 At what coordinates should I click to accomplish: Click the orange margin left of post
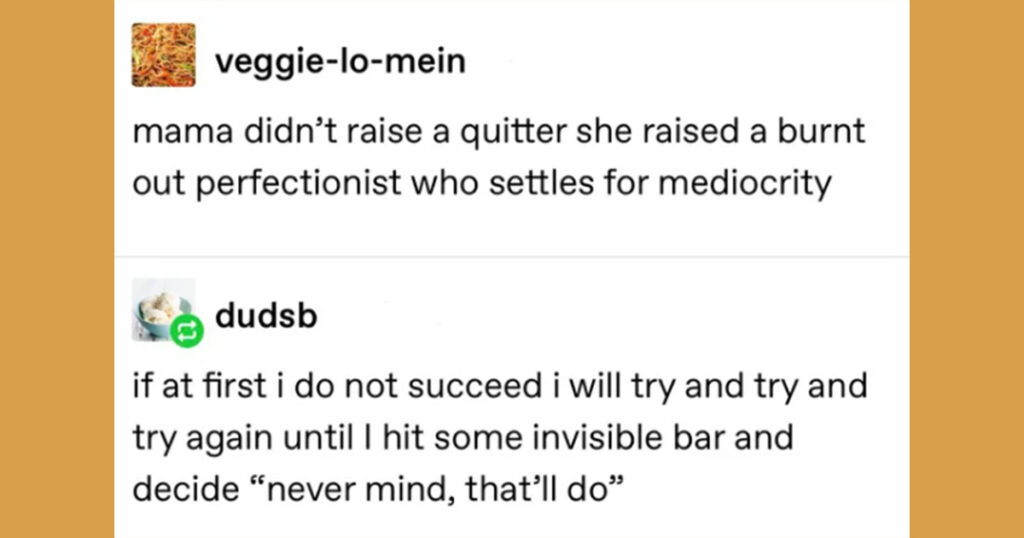[x=57, y=269]
